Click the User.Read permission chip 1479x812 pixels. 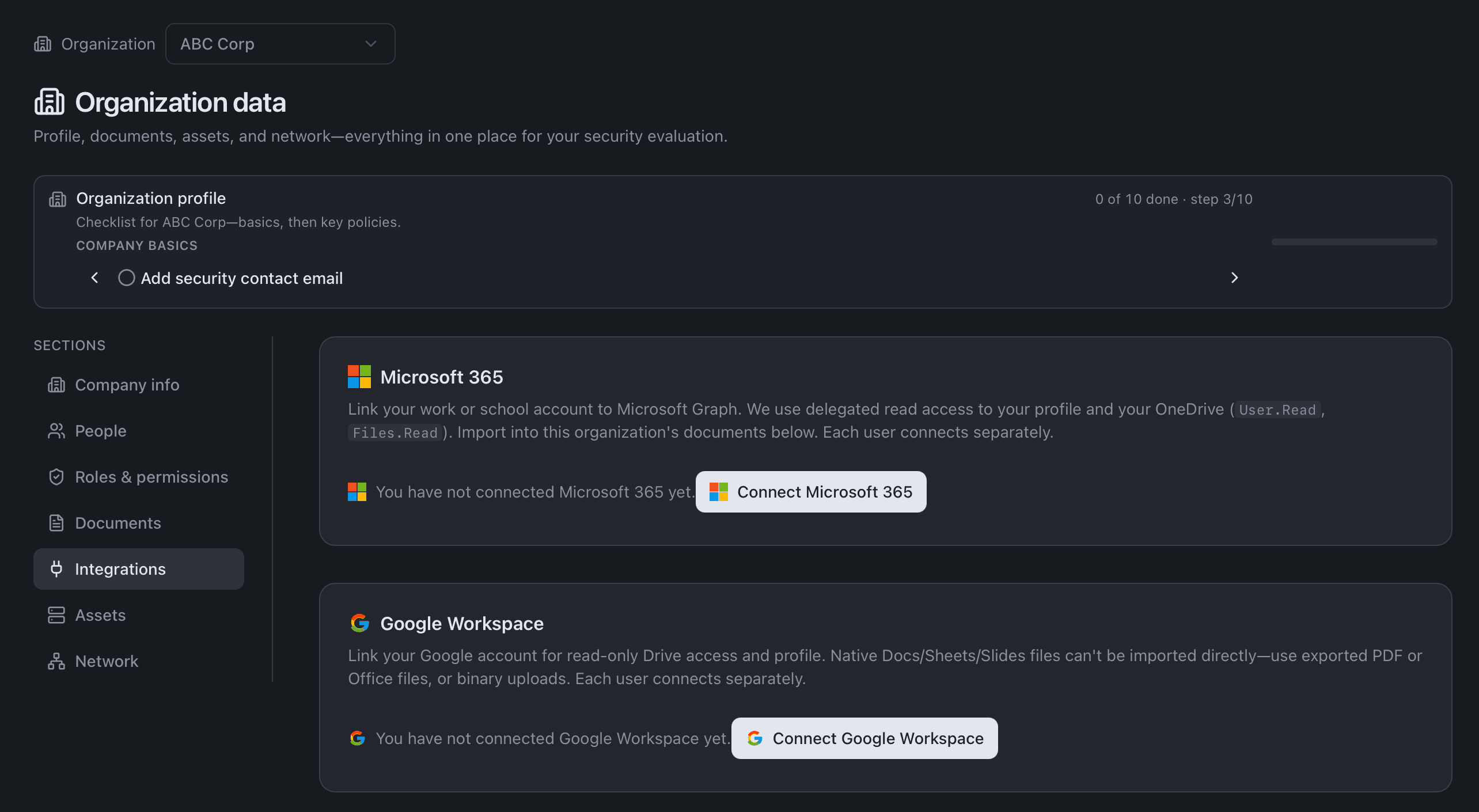1277,409
